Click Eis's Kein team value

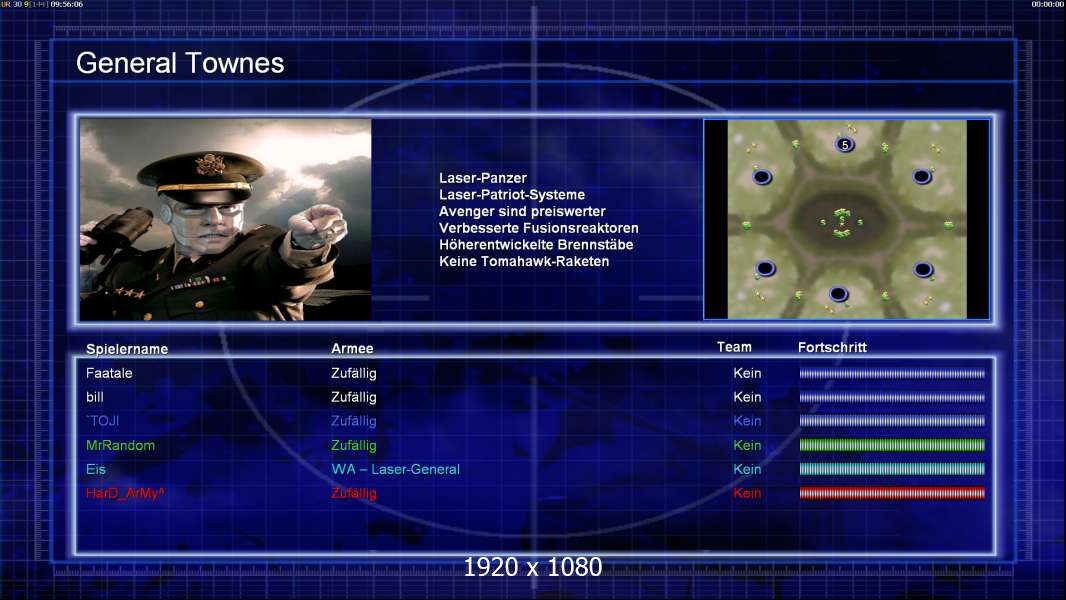pyautogui.click(x=747, y=469)
